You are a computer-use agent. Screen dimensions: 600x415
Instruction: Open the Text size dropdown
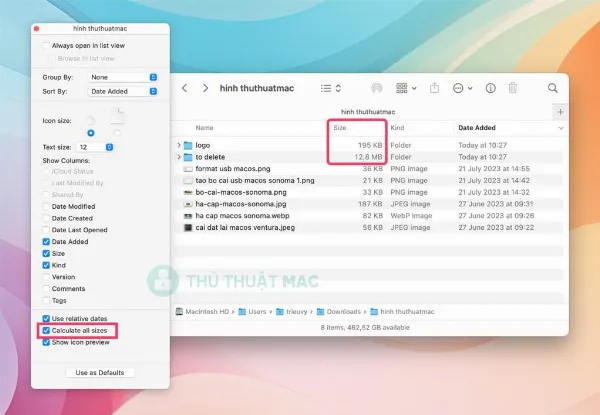(95, 147)
